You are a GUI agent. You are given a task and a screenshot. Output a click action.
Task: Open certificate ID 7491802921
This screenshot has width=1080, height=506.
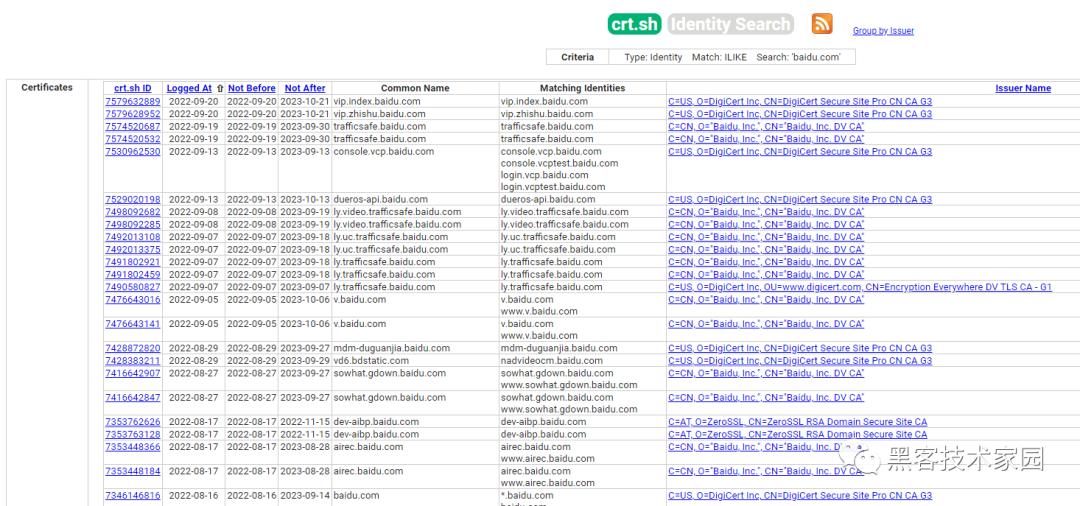[133, 262]
